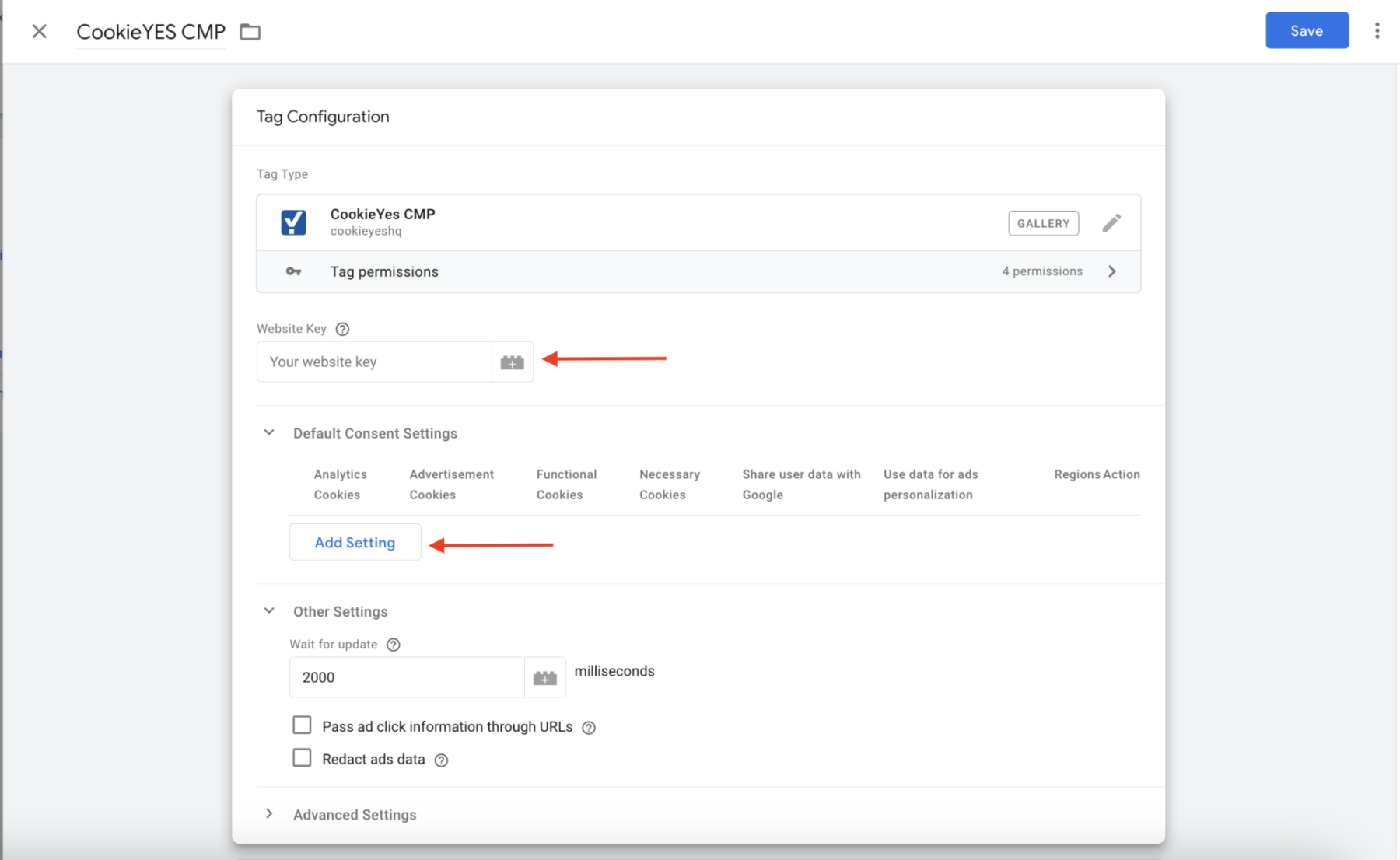Click the Share user data with Google header
The image size is (1400, 860).
point(801,484)
